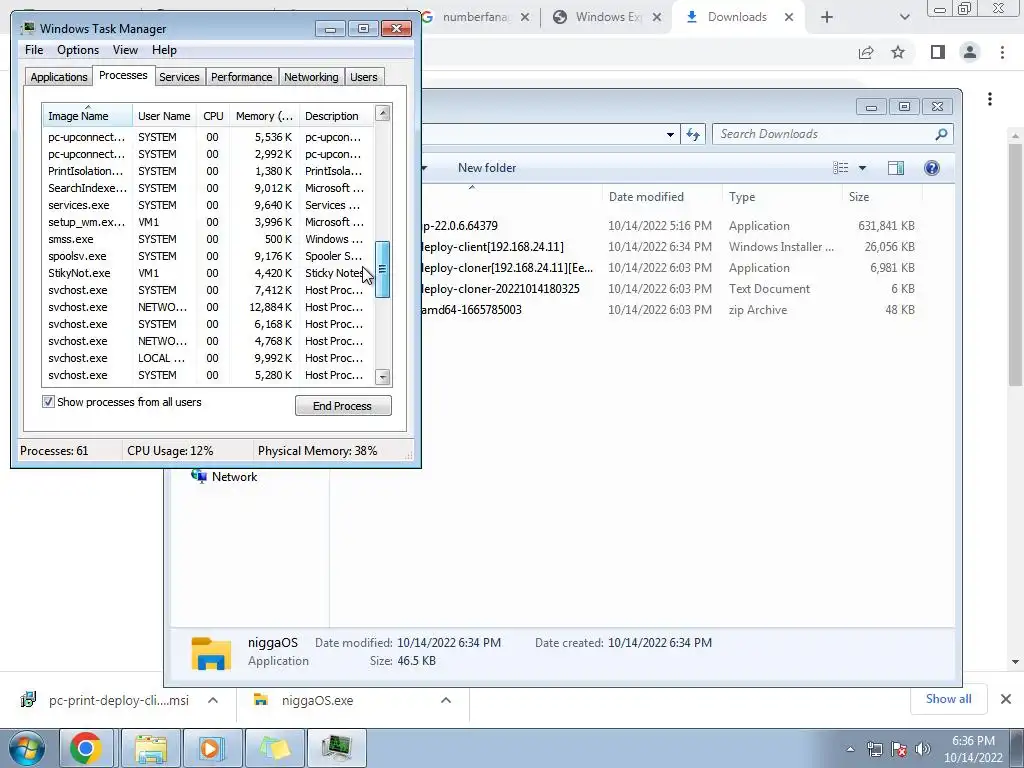Click the End Process button
The width and height of the screenshot is (1024, 768).
[x=343, y=406]
